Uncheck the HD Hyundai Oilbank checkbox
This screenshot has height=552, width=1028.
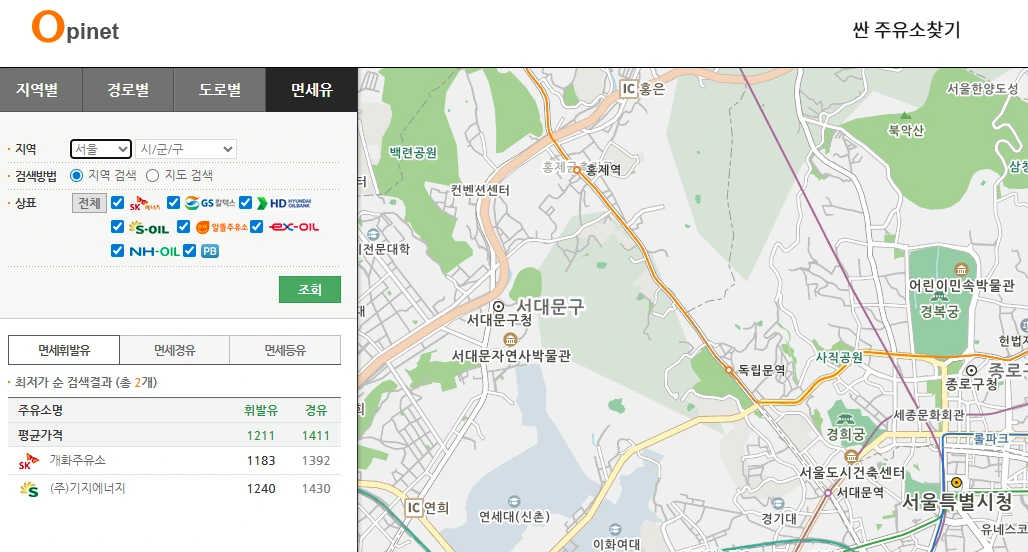245,203
